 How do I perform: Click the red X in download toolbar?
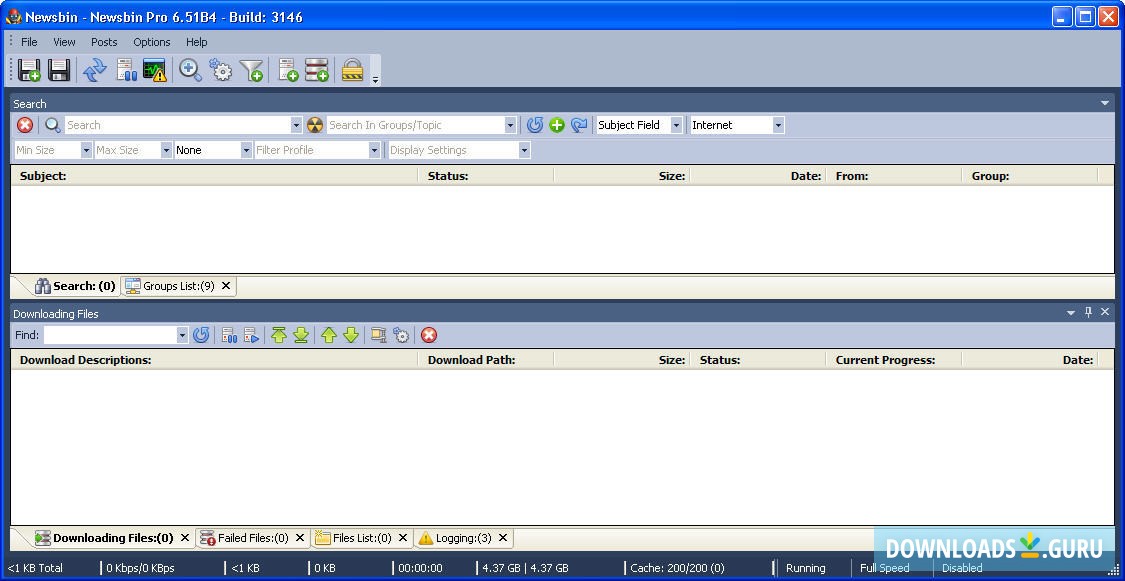[429, 335]
